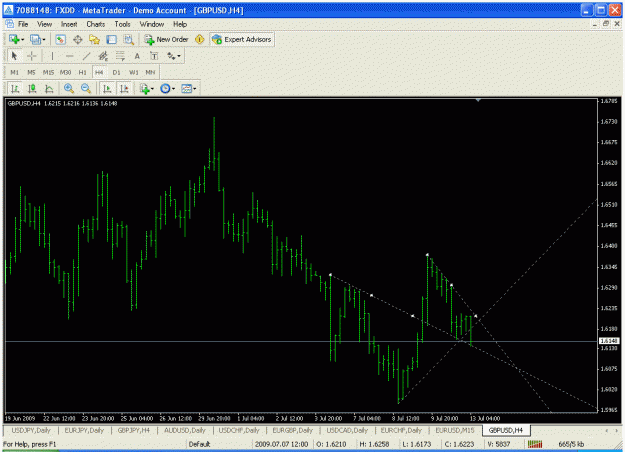Image resolution: width=625 pixels, height=452 pixels.
Task: Zoom out the chart with magnifier minus
Action: [86, 88]
